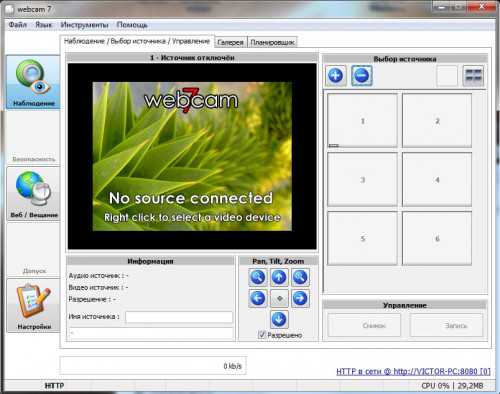Open the Файл menu
This screenshot has height=394, width=500.
(x=18, y=25)
